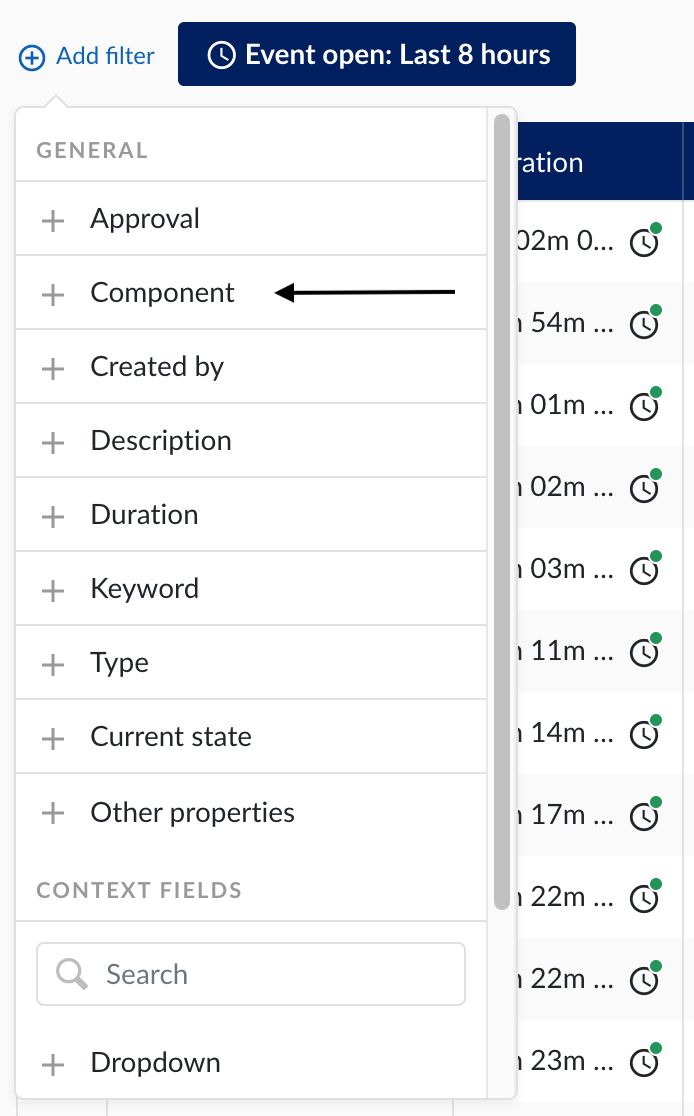Expand the Dropdown context field filter

(155, 1062)
